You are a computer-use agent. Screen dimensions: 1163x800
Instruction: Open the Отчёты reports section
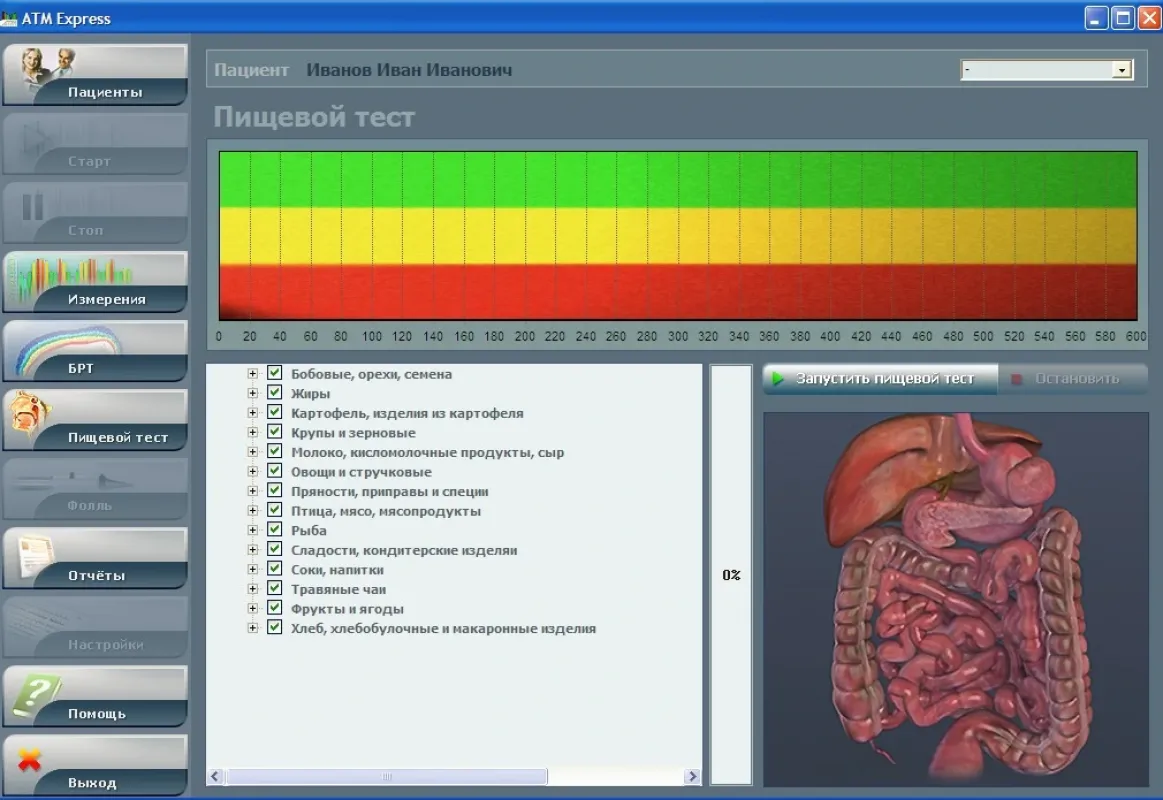(94, 558)
